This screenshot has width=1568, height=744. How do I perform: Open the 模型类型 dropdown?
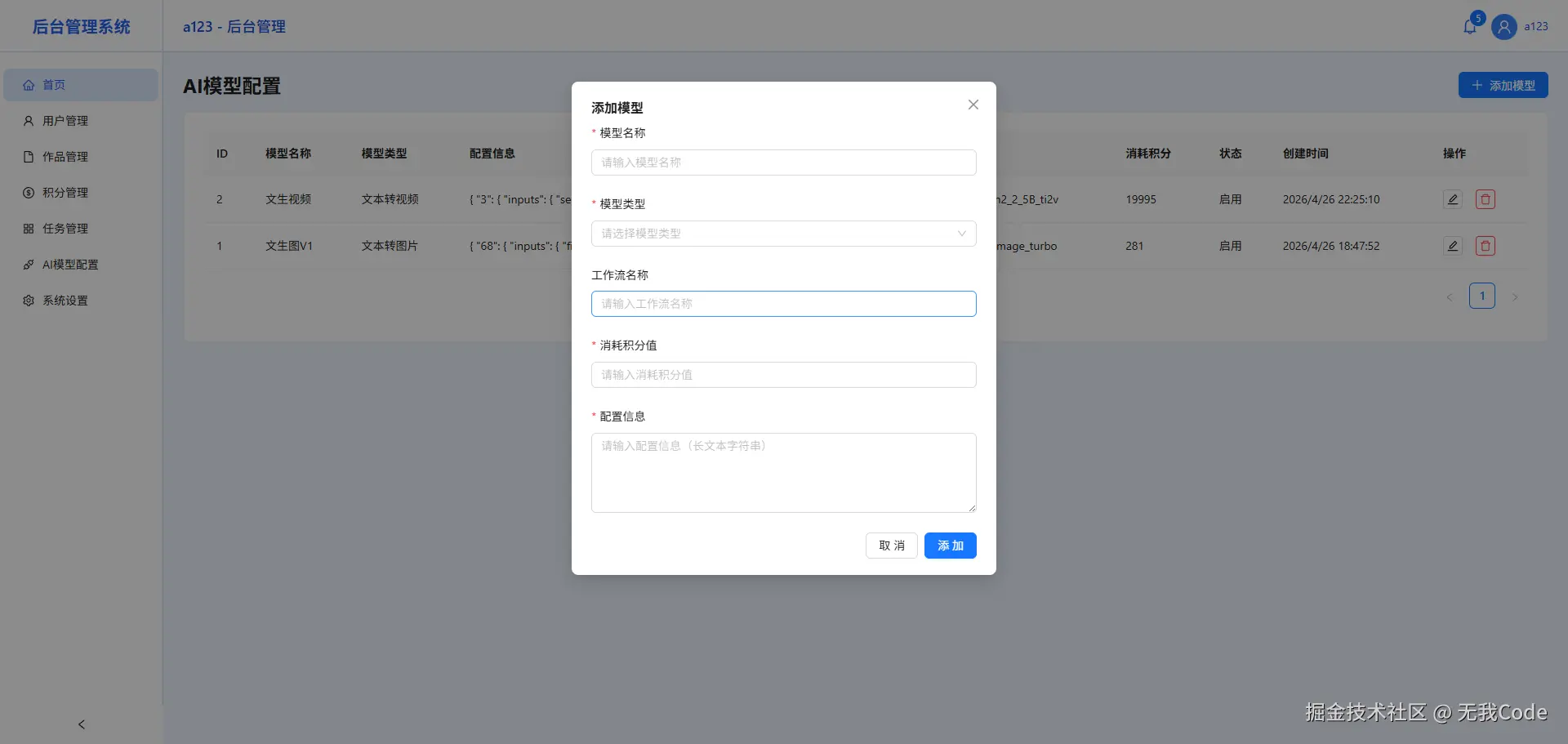click(783, 234)
